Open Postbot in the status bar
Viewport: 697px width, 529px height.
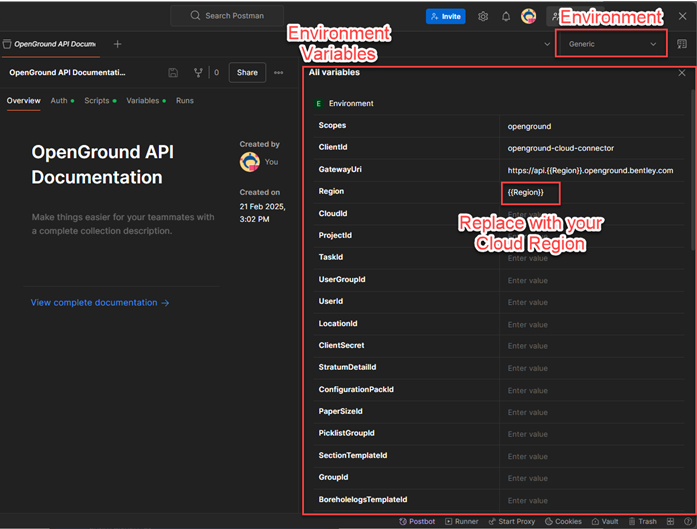pyautogui.click(x=417, y=521)
